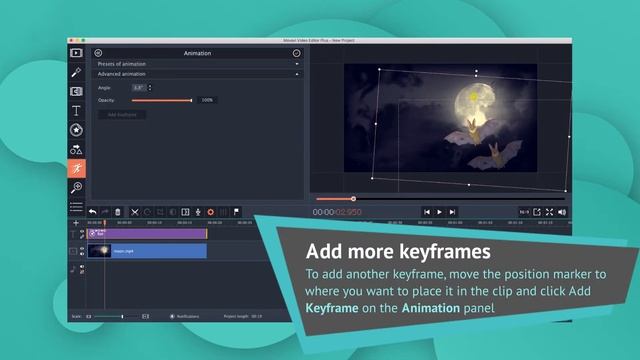Image resolution: width=640 pixels, height=360 pixels.
Task: Select the active Animation tab icon
Action: pos(76,169)
